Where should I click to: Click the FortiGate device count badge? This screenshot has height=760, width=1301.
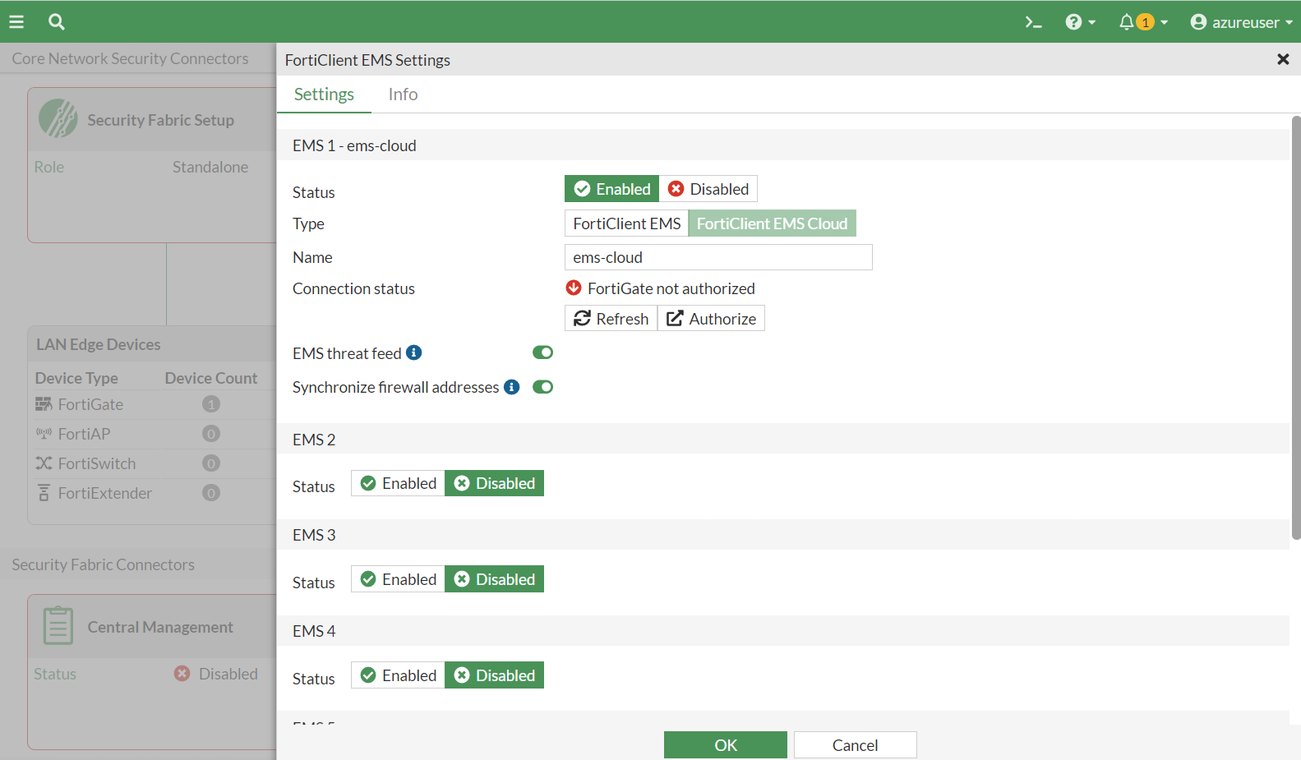point(211,404)
